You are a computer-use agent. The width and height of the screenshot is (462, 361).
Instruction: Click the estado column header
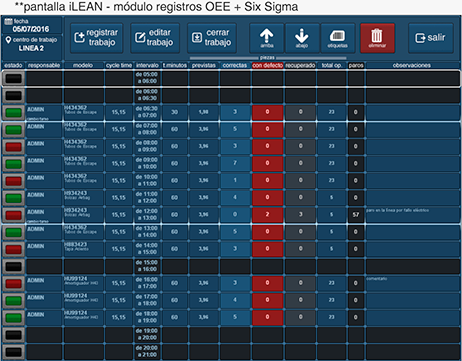[13, 65]
